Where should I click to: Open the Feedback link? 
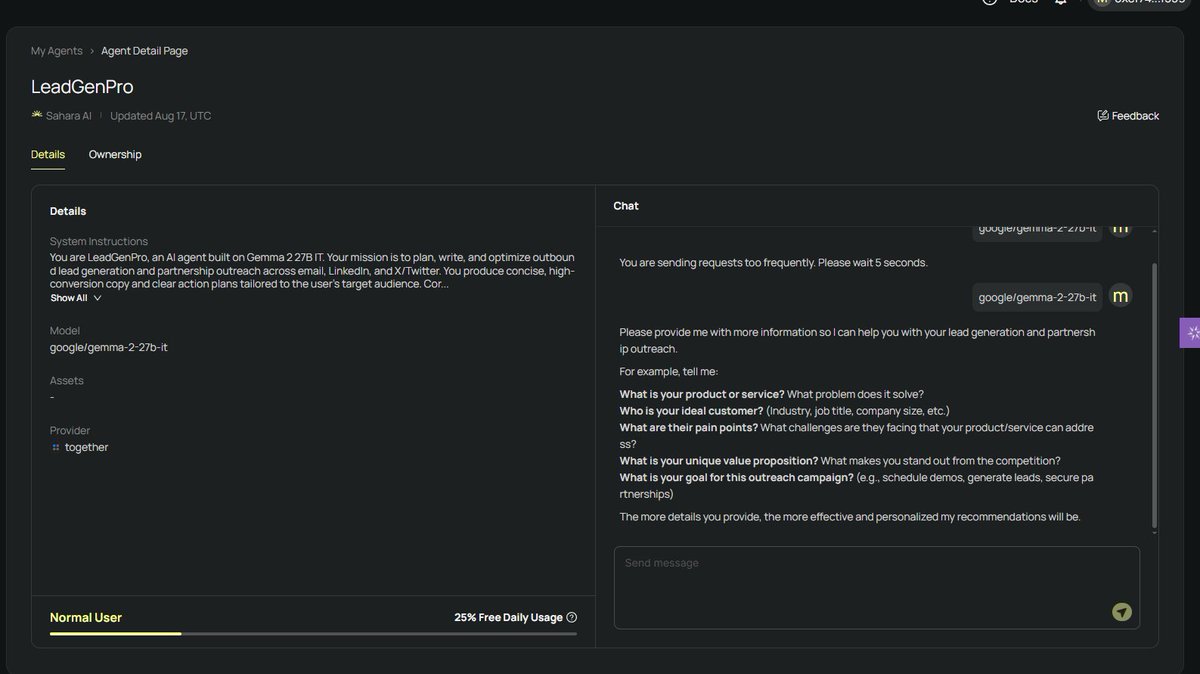coord(1128,116)
